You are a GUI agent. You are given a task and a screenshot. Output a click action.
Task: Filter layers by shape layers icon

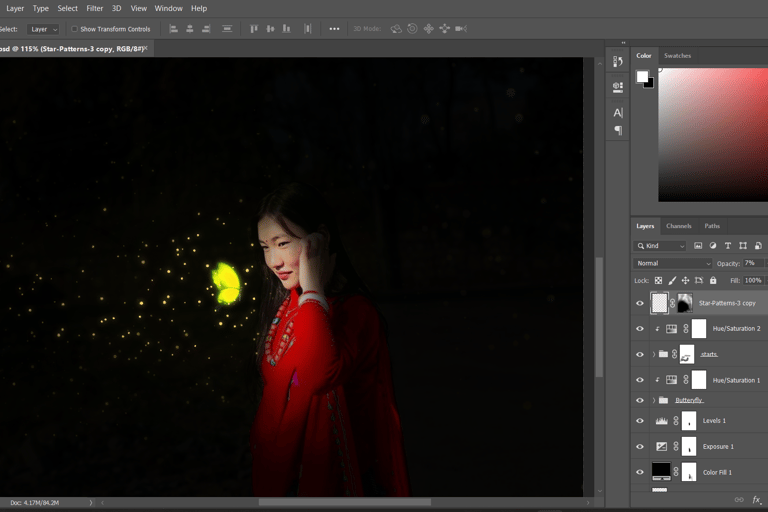pos(743,245)
